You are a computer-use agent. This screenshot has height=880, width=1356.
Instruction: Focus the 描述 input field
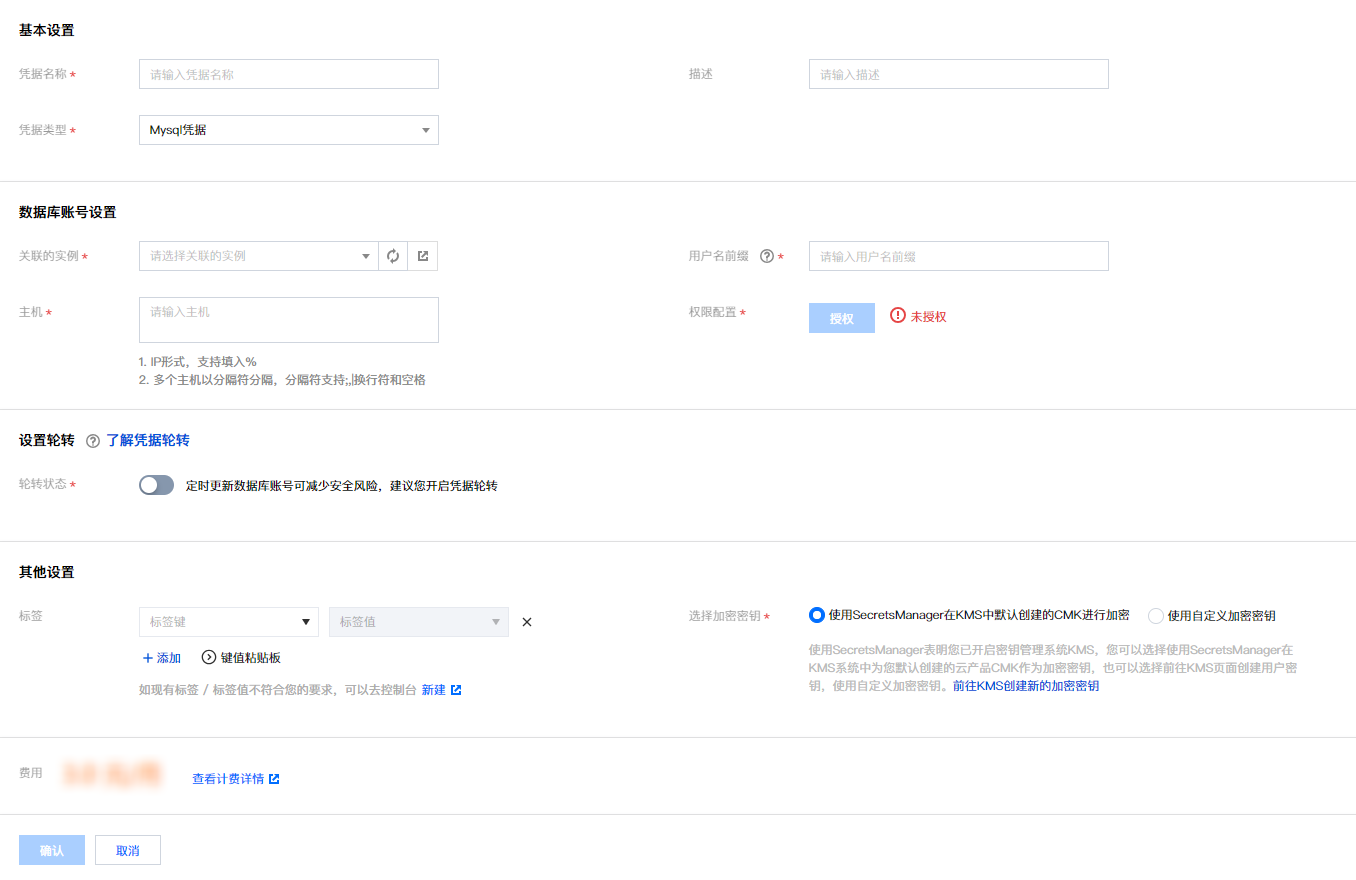(959, 74)
